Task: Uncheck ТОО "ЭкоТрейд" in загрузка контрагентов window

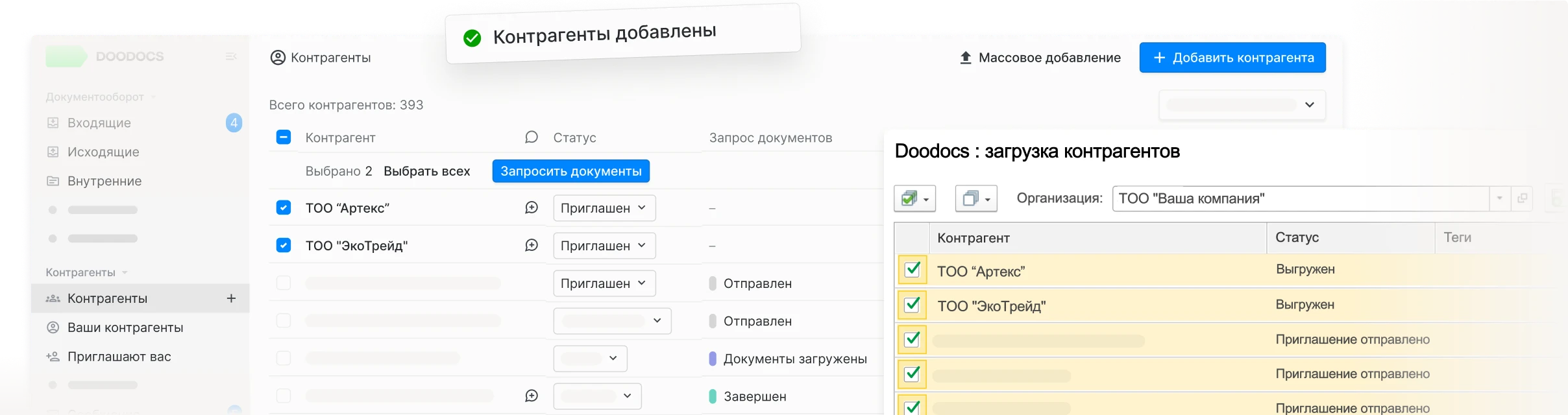Action: (x=912, y=305)
